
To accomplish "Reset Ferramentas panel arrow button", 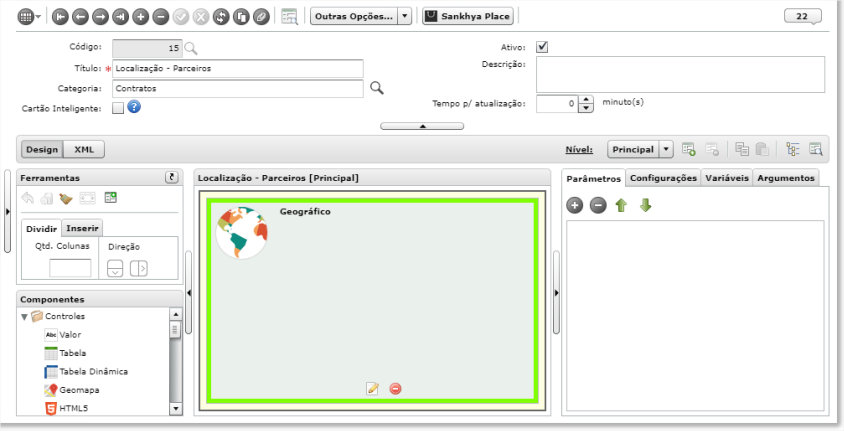I will [x=172, y=178].
